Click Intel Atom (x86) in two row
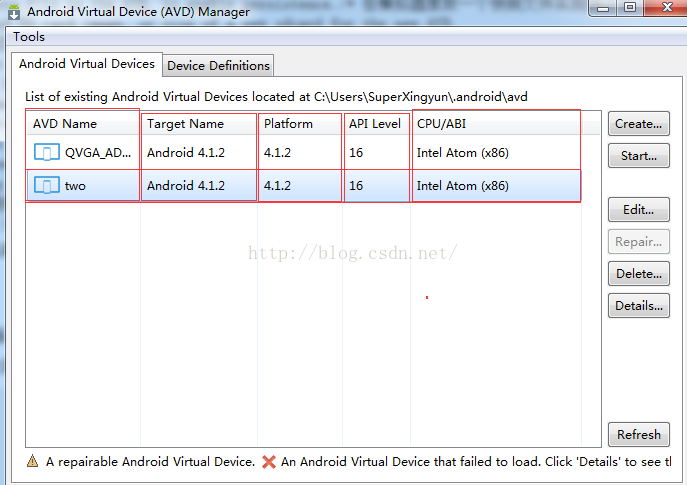The image size is (687, 485). [x=463, y=186]
